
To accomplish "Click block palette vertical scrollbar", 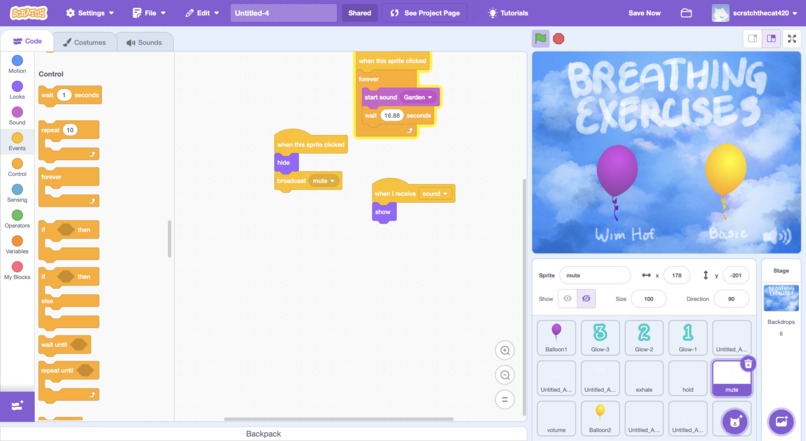I will tap(169, 238).
